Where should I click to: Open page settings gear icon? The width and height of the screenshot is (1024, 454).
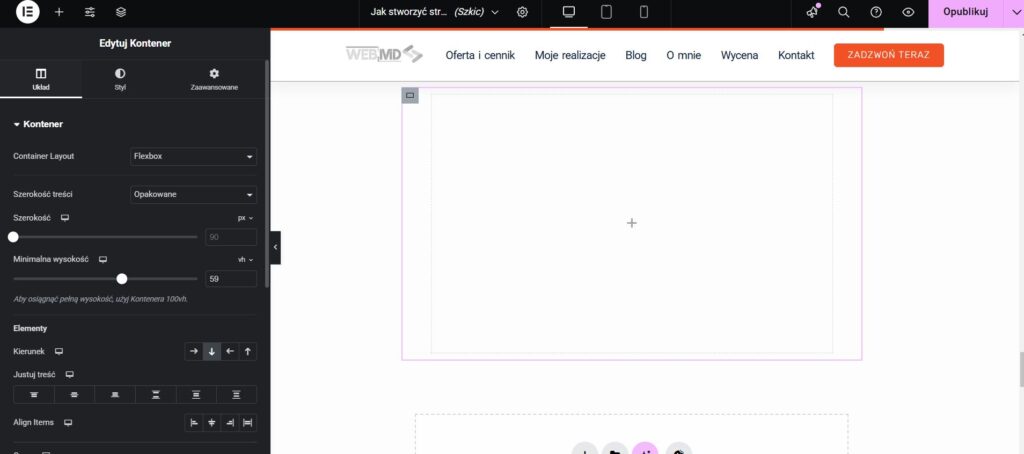(x=522, y=12)
